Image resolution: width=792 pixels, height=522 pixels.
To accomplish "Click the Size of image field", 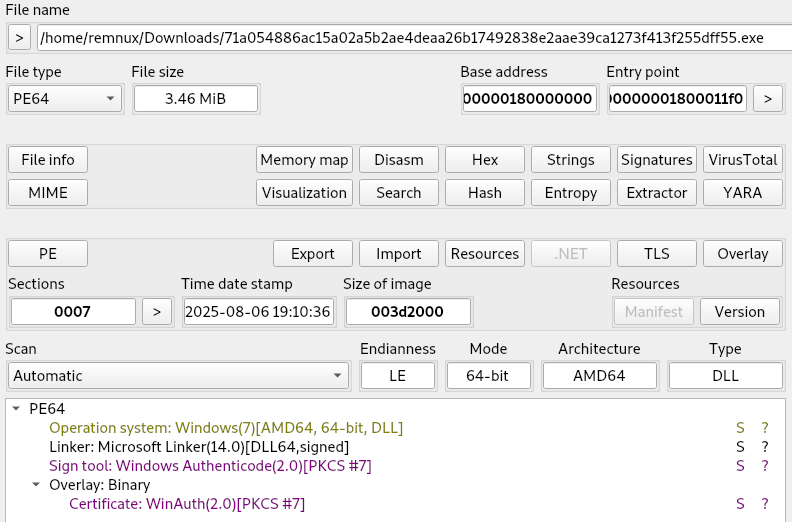I will [x=408, y=311].
